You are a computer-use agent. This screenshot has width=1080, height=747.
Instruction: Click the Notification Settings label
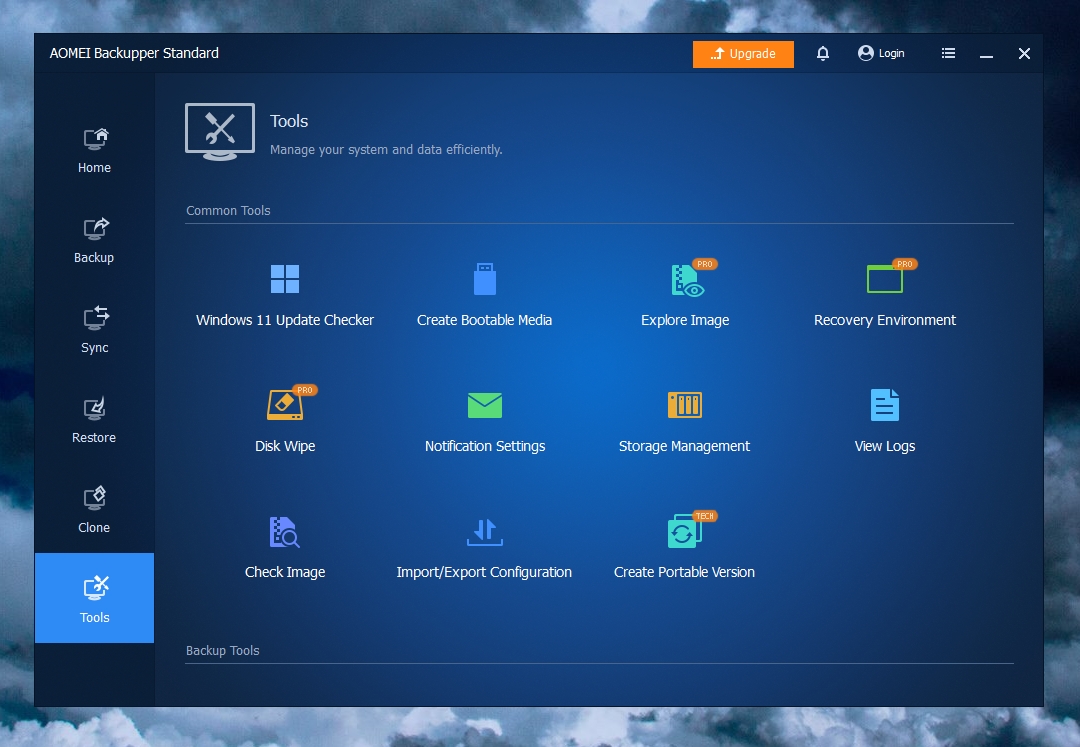[x=485, y=446]
